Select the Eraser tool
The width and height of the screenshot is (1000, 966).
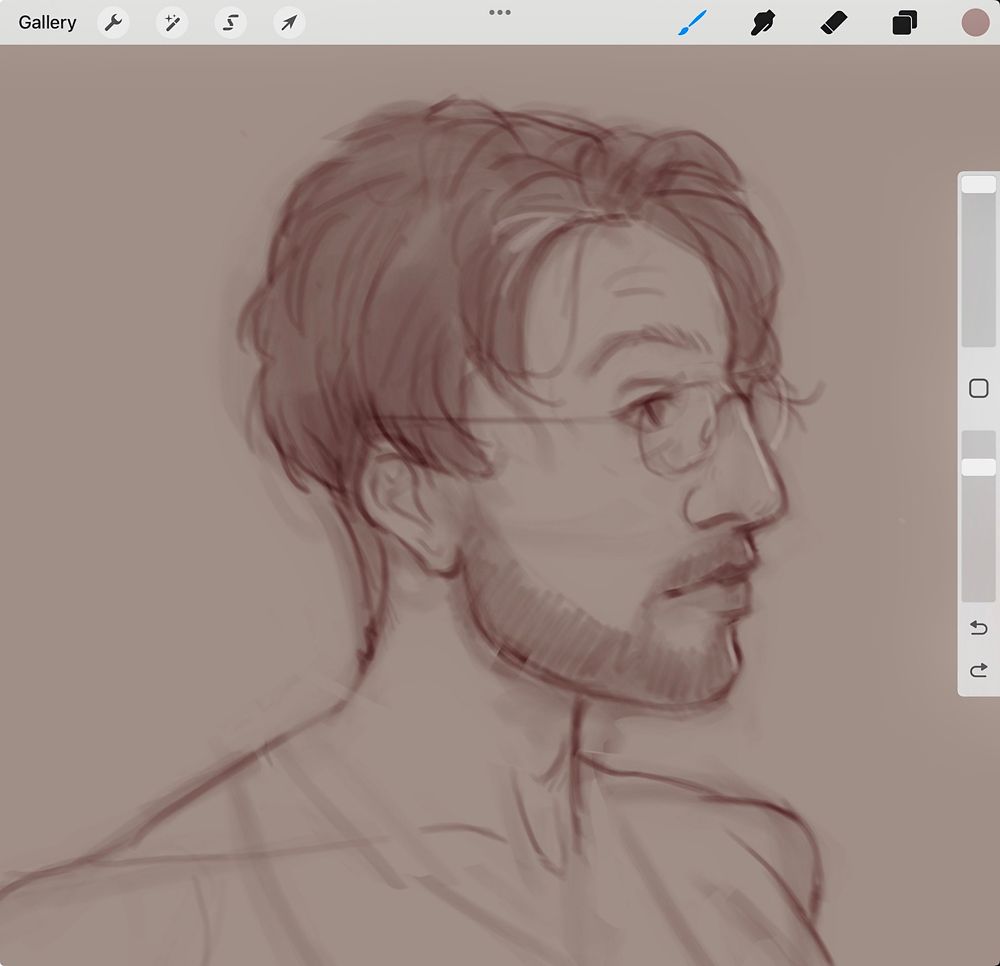tap(834, 22)
